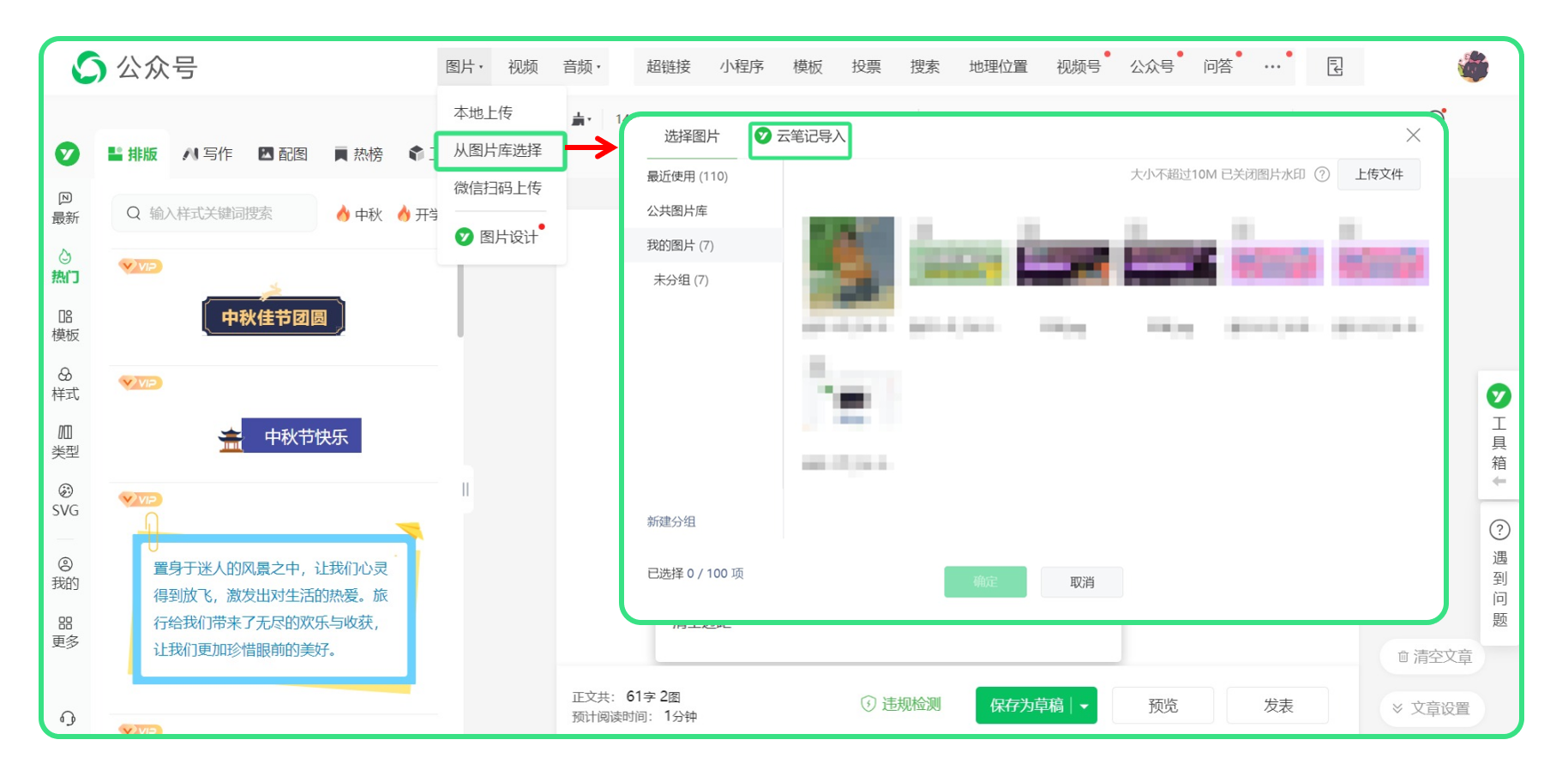Click 视频号 in the top toolbar

pos(1078,67)
